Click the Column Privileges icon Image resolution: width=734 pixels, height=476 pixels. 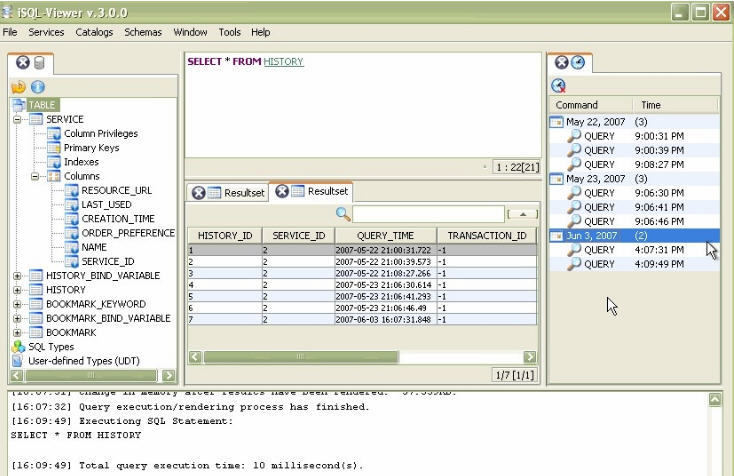pos(54,134)
